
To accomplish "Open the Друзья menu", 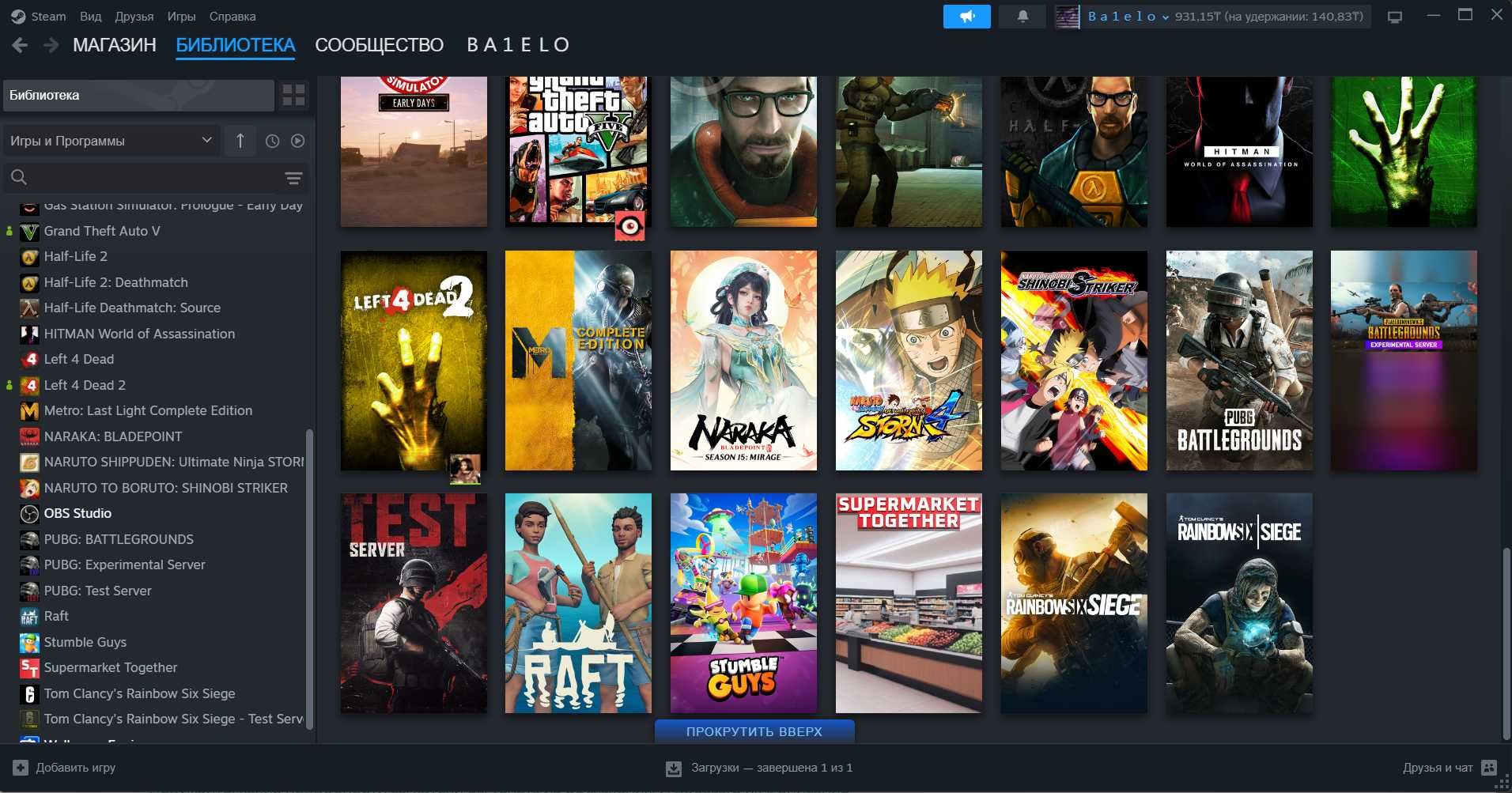I will click(134, 16).
